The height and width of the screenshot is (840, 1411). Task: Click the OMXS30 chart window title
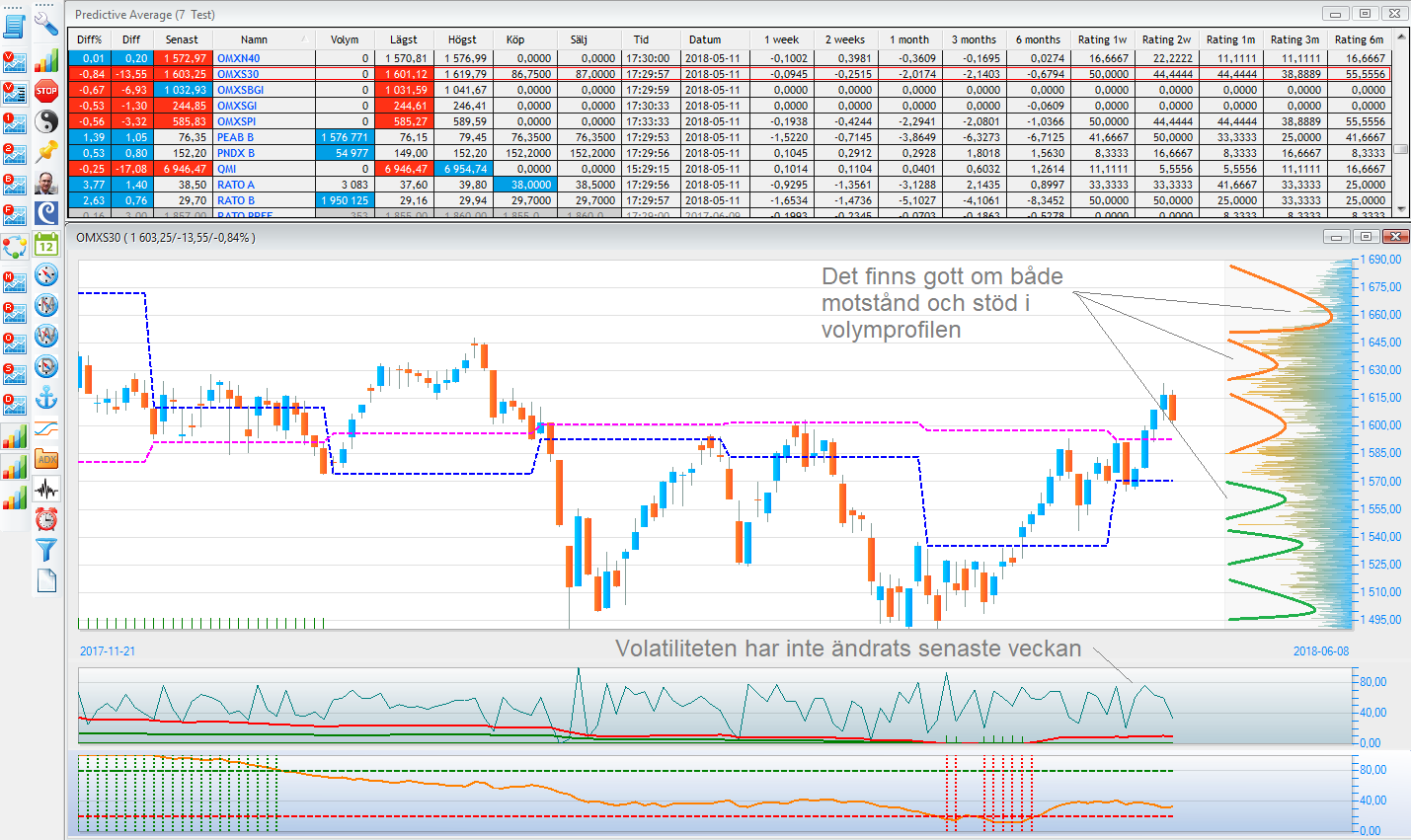166,238
